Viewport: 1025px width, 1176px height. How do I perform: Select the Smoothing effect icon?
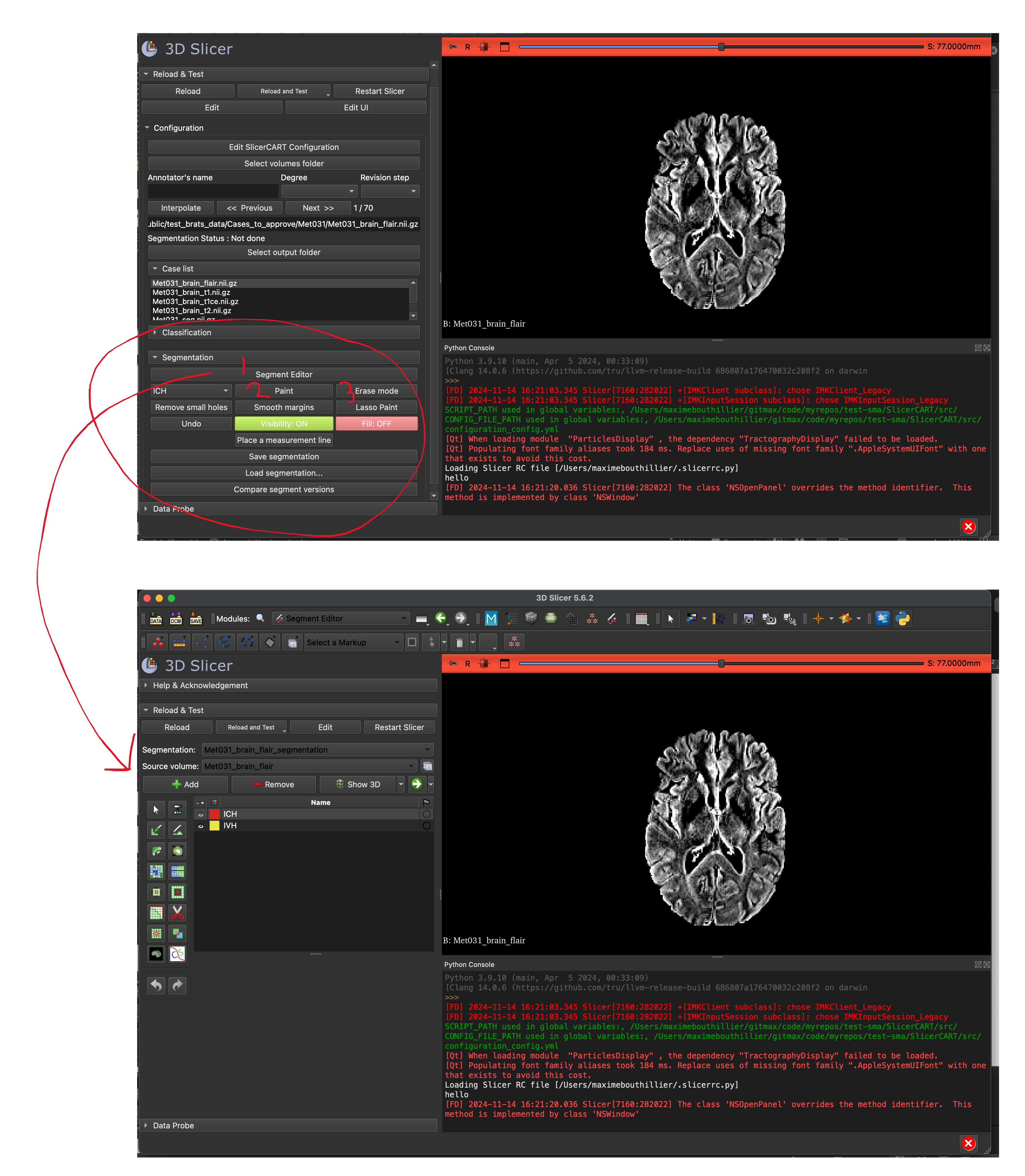(x=156, y=912)
